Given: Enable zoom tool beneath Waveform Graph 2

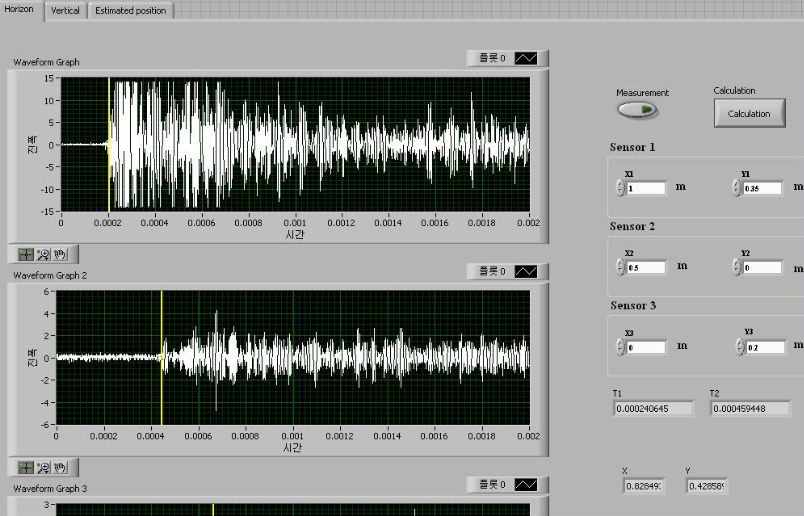Looking at the screenshot, I should (x=43, y=467).
